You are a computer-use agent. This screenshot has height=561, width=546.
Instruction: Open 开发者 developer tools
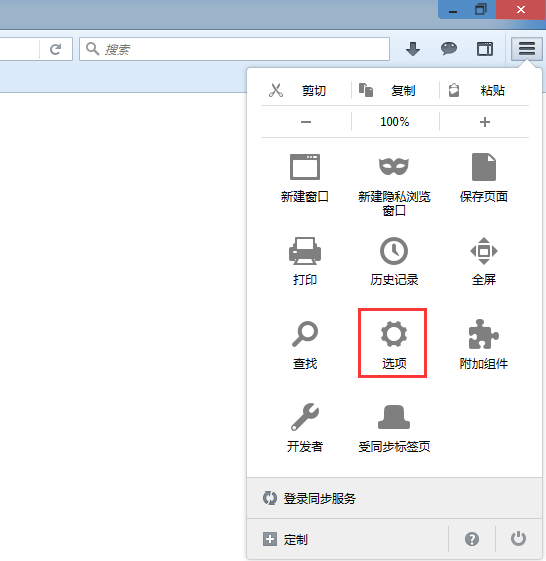tap(305, 428)
